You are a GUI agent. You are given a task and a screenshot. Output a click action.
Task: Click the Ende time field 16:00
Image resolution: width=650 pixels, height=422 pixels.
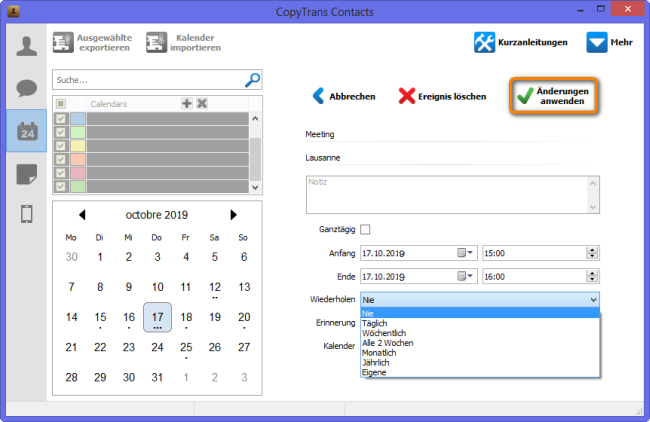(534, 277)
